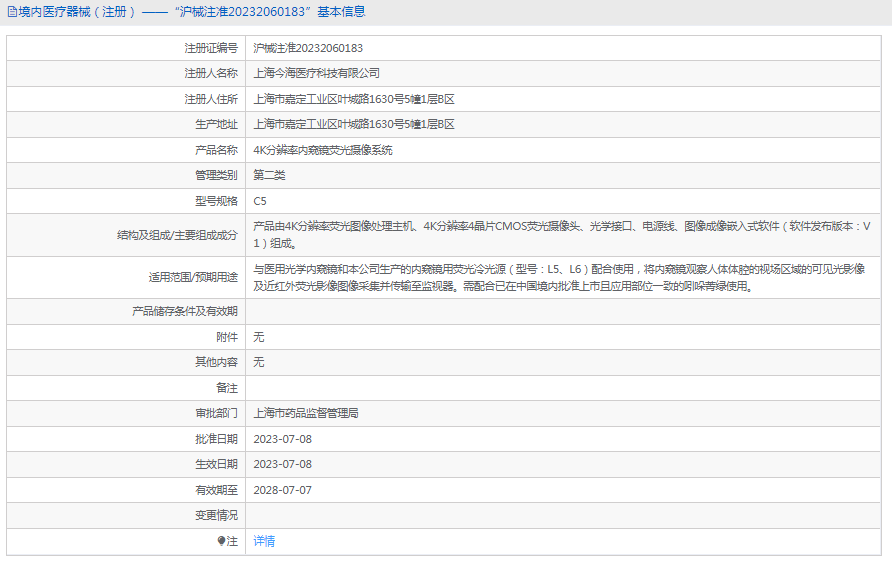
Task: Click the 附件 value 无
Action: point(259,337)
